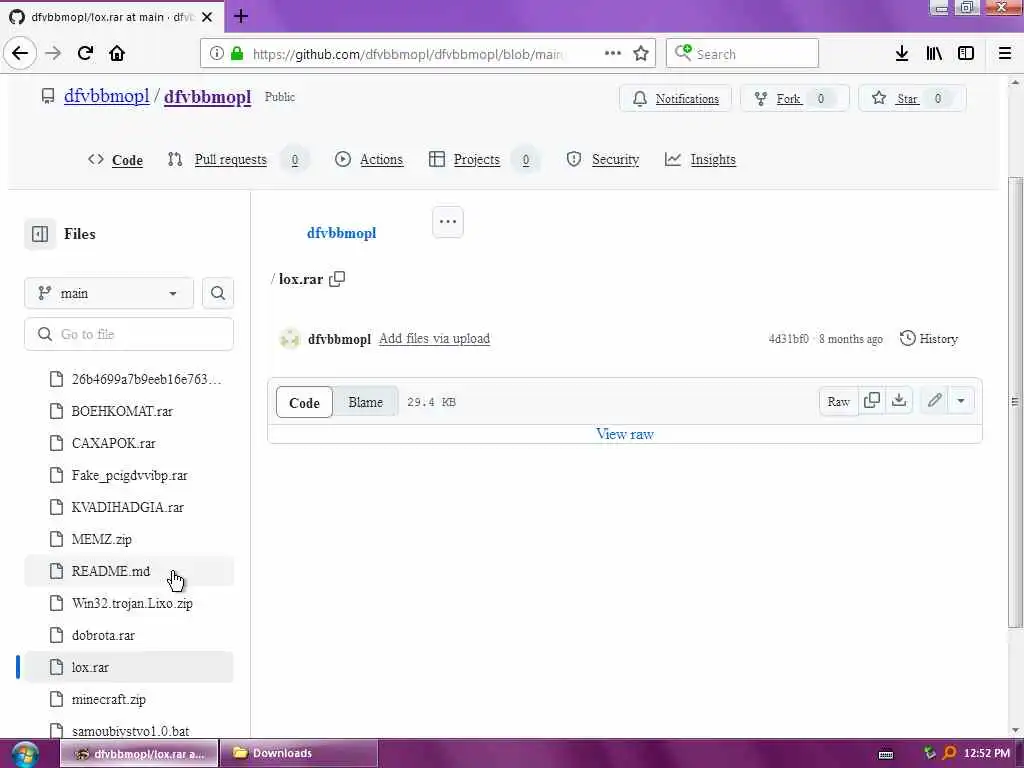Open the Firefox hamburger menu
The height and width of the screenshot is (768, 1024).
(x=1005, y=54)
